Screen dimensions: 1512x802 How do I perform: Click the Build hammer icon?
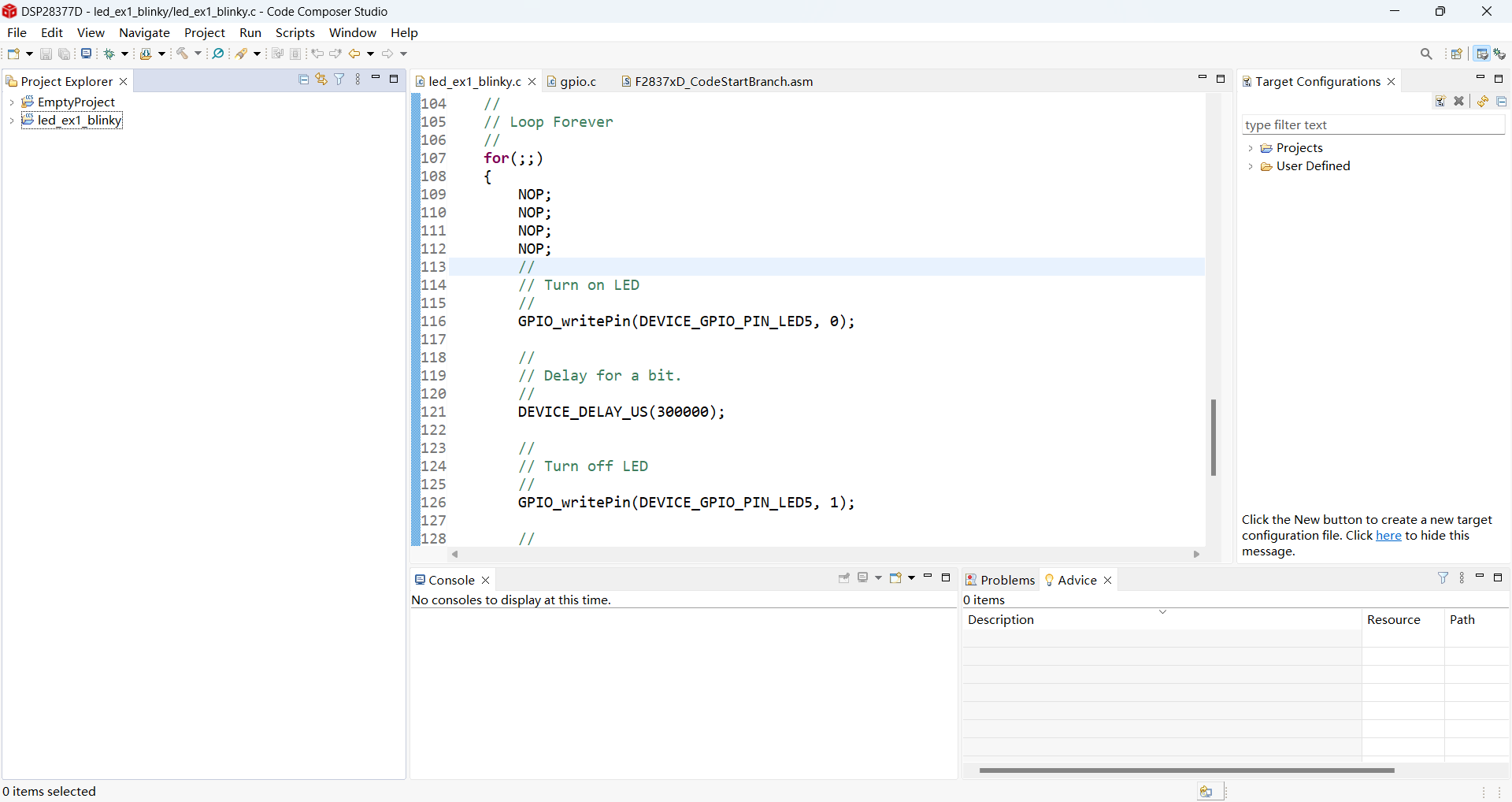coord(182,54)
